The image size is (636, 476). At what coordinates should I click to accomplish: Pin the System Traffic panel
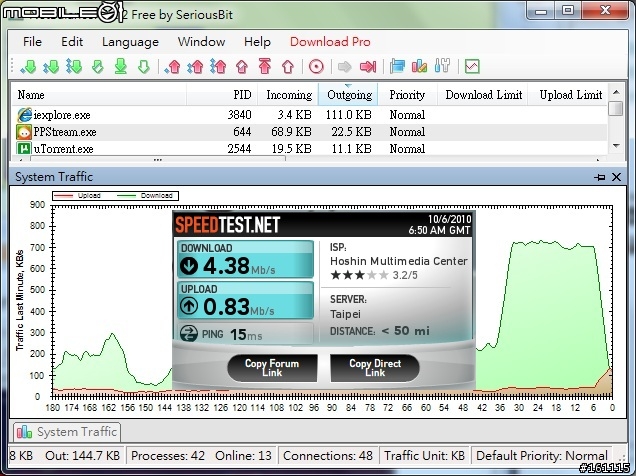pos(599,177)
